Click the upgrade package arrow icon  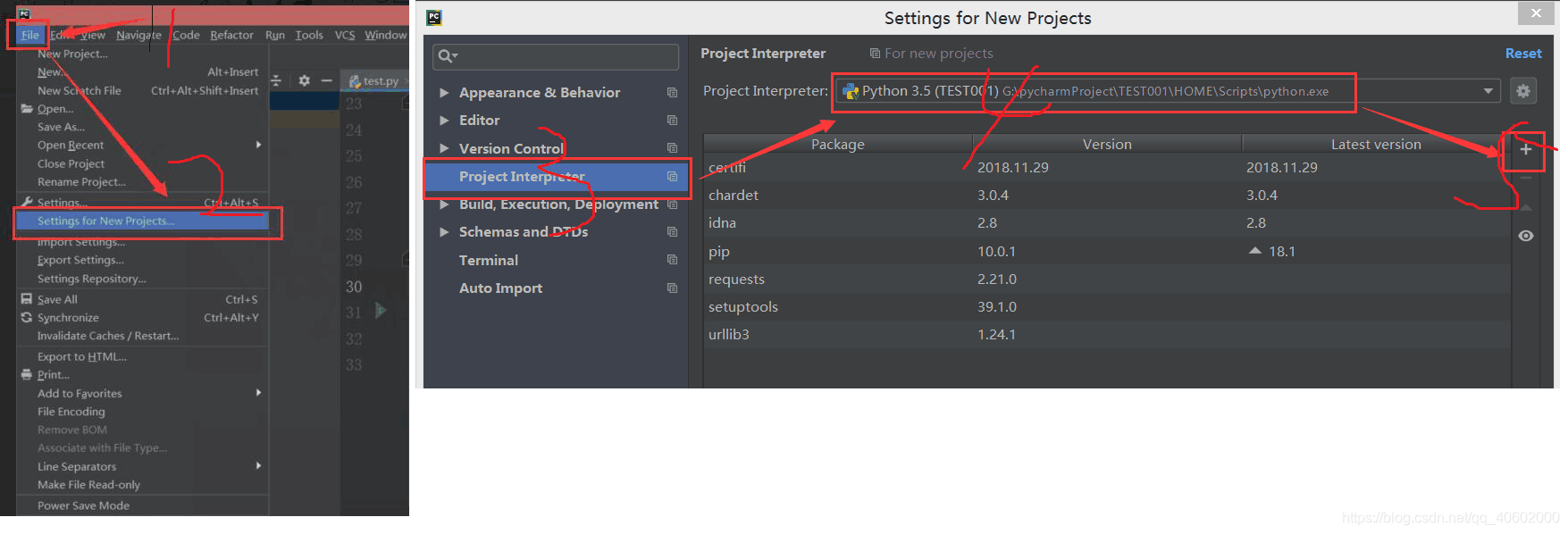1524,206
